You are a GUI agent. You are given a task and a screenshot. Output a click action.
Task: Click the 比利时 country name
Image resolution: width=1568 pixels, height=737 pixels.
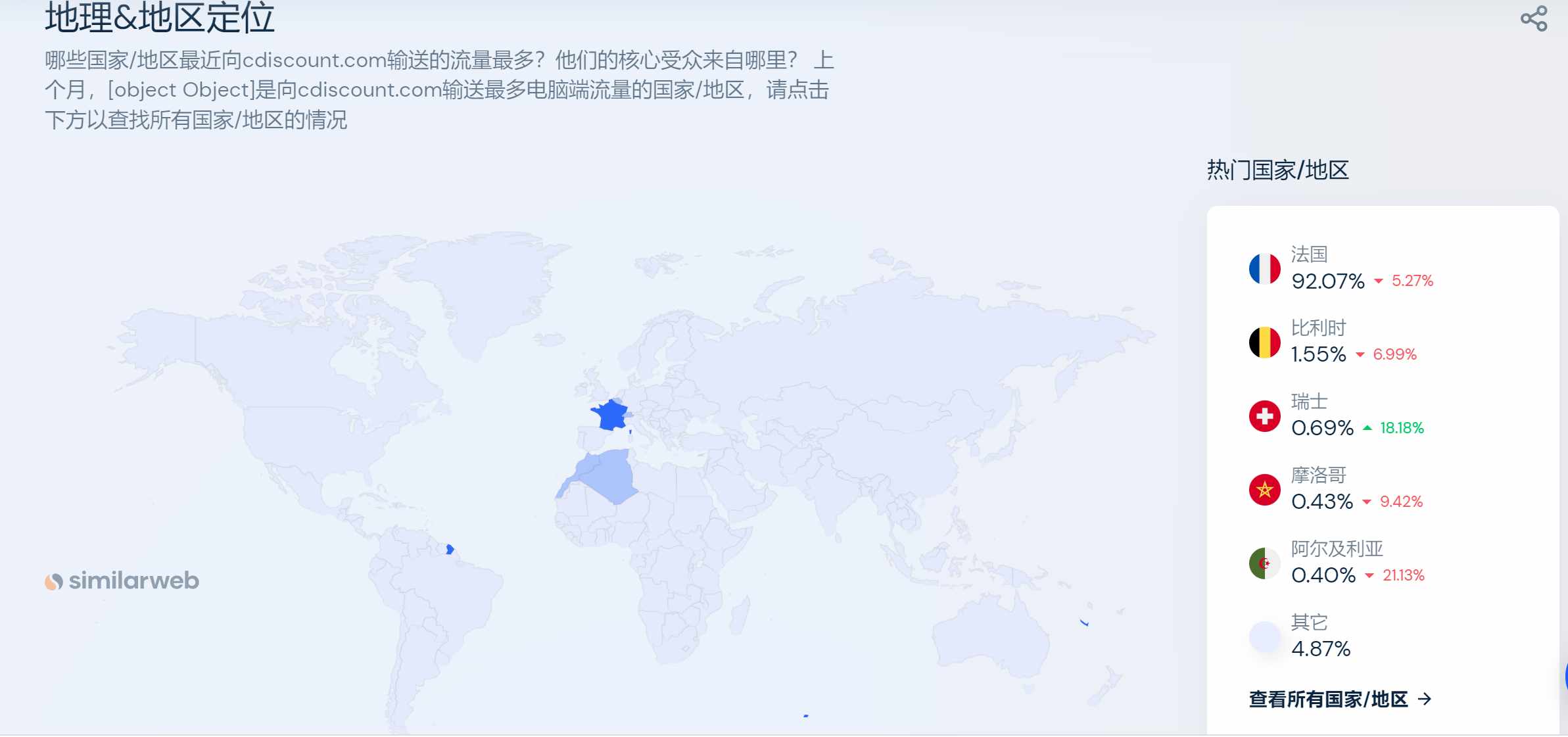click(x=1318, y=328)
